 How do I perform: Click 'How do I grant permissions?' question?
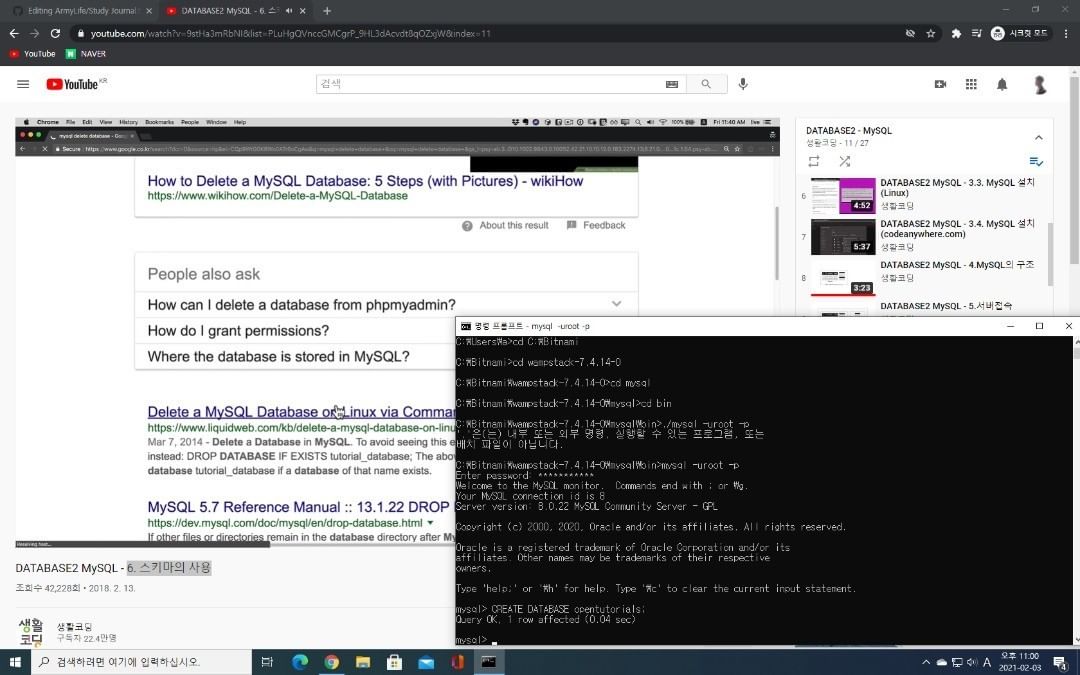coord(238,331)
